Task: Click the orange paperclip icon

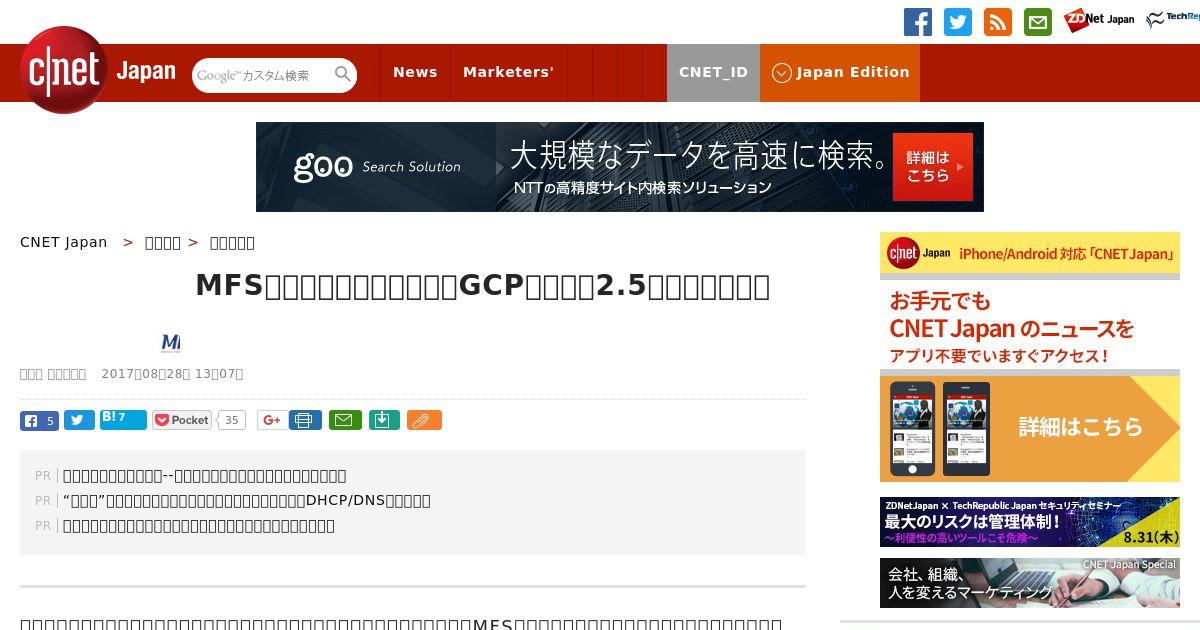Action: (x=424, y=420)
